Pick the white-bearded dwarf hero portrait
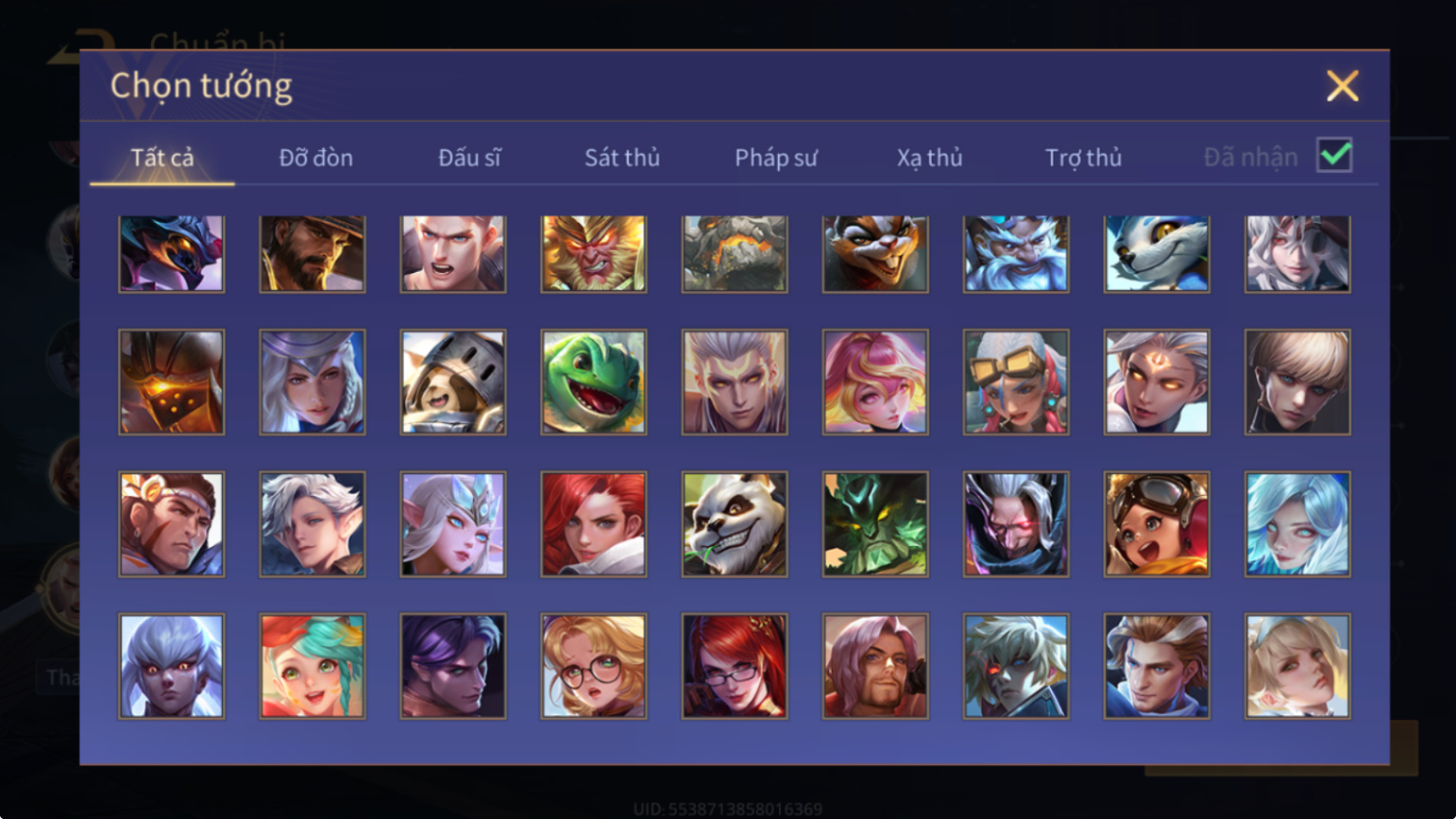 pos(1016,253)
